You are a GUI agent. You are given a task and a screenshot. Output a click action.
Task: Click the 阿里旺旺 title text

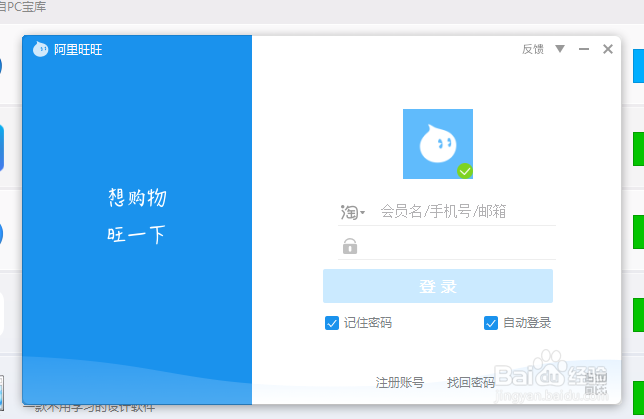[78, 50]
